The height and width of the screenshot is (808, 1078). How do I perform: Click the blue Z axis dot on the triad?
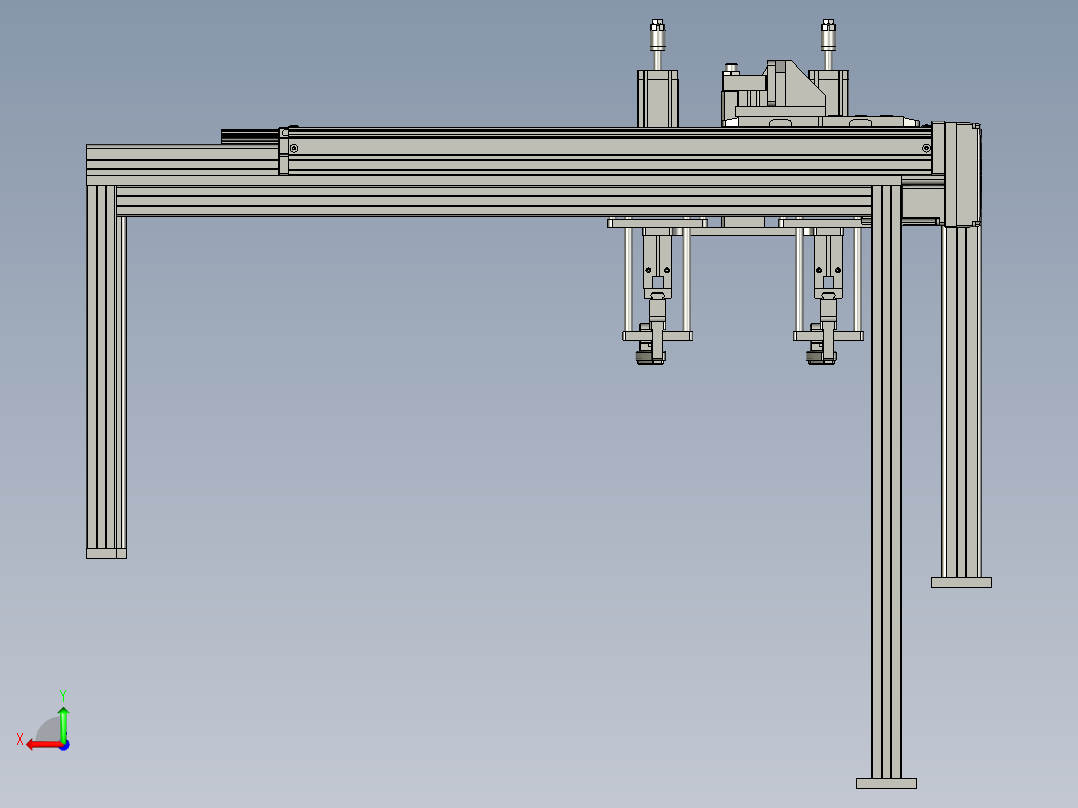click(65, 745)
